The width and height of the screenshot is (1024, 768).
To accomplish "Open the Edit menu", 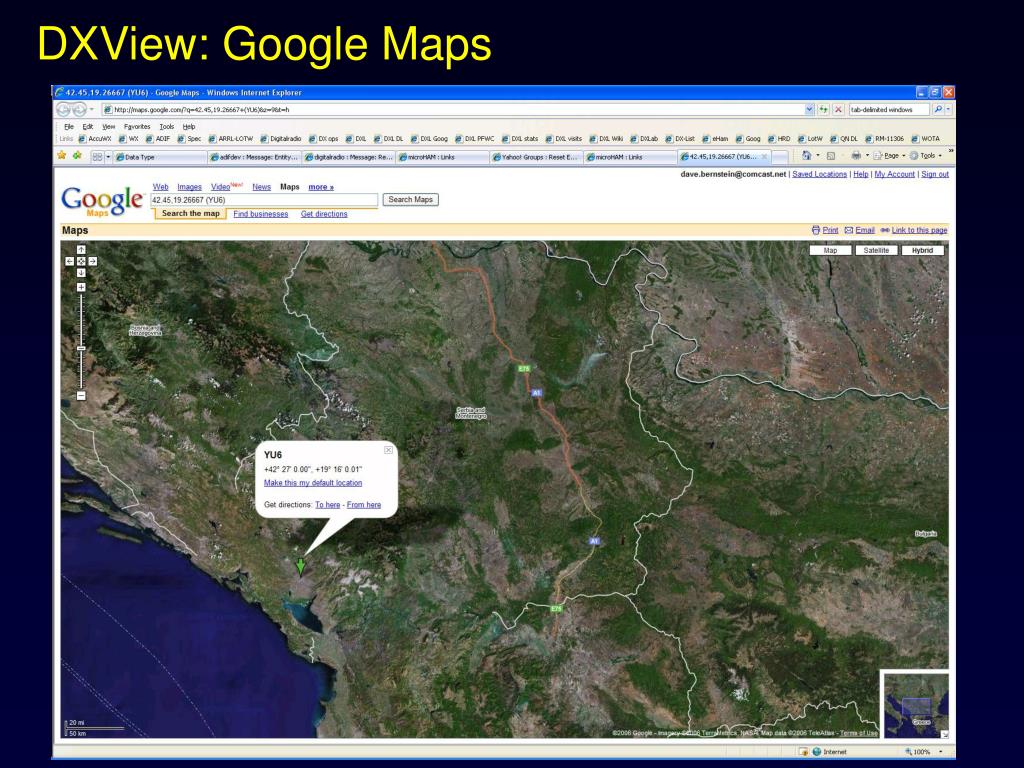I will [88, 127].
